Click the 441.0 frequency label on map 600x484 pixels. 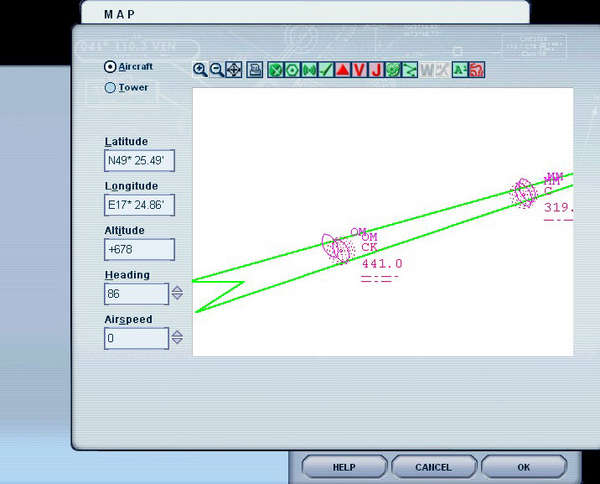pos(382,263)
